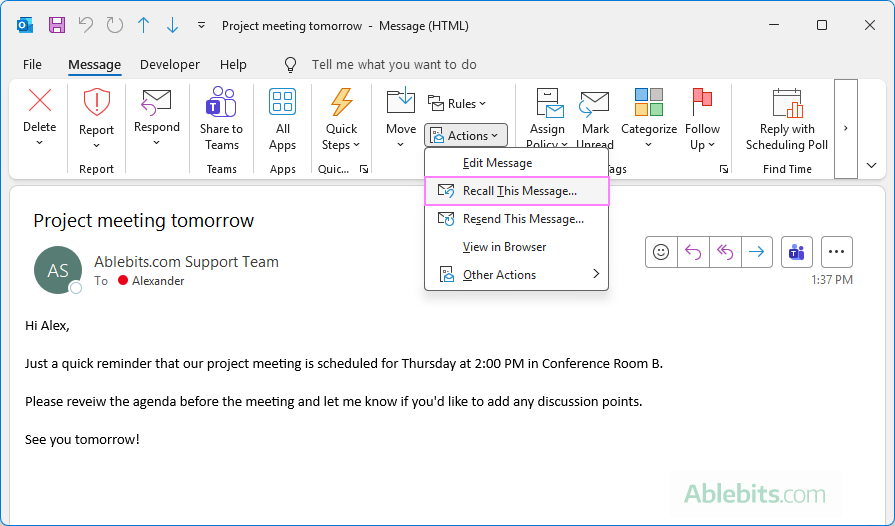Click Mark Unread envelope icon
This screenshot has width=895, height=526.
pos(594,103)
